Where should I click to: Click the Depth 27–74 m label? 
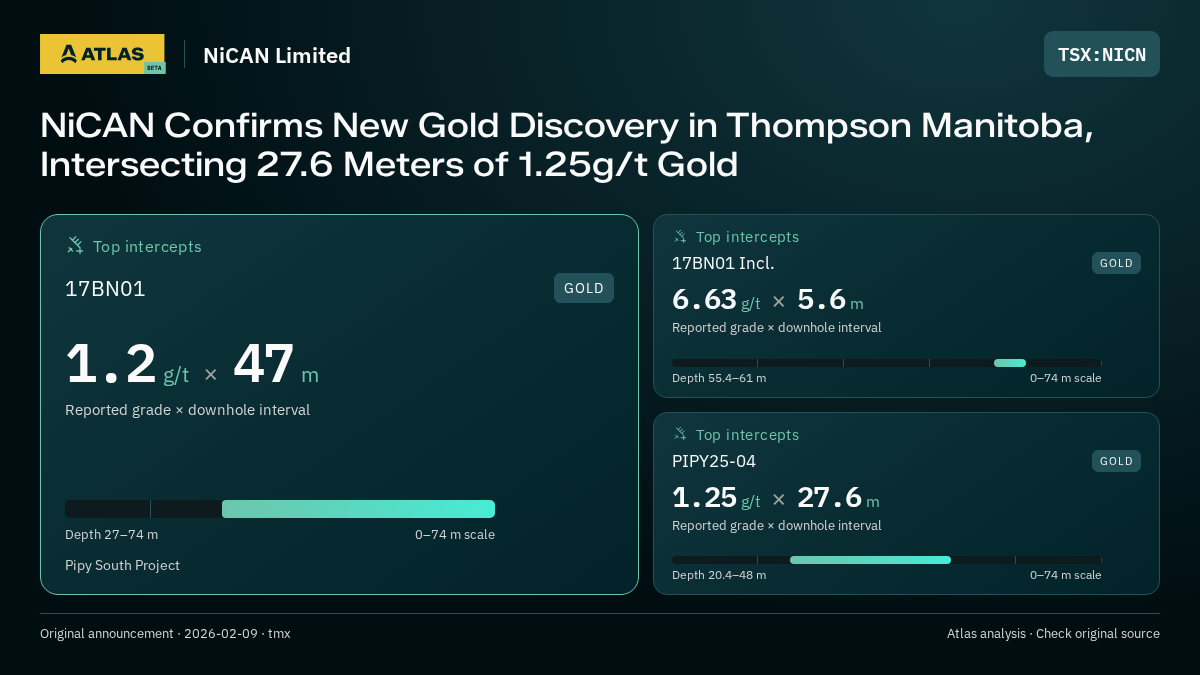111,534
